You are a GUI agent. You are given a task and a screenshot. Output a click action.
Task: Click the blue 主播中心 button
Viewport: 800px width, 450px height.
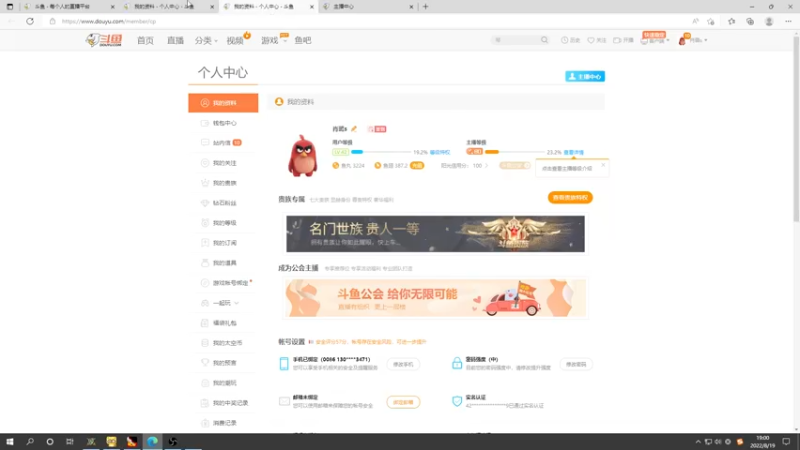pos(585,77)
